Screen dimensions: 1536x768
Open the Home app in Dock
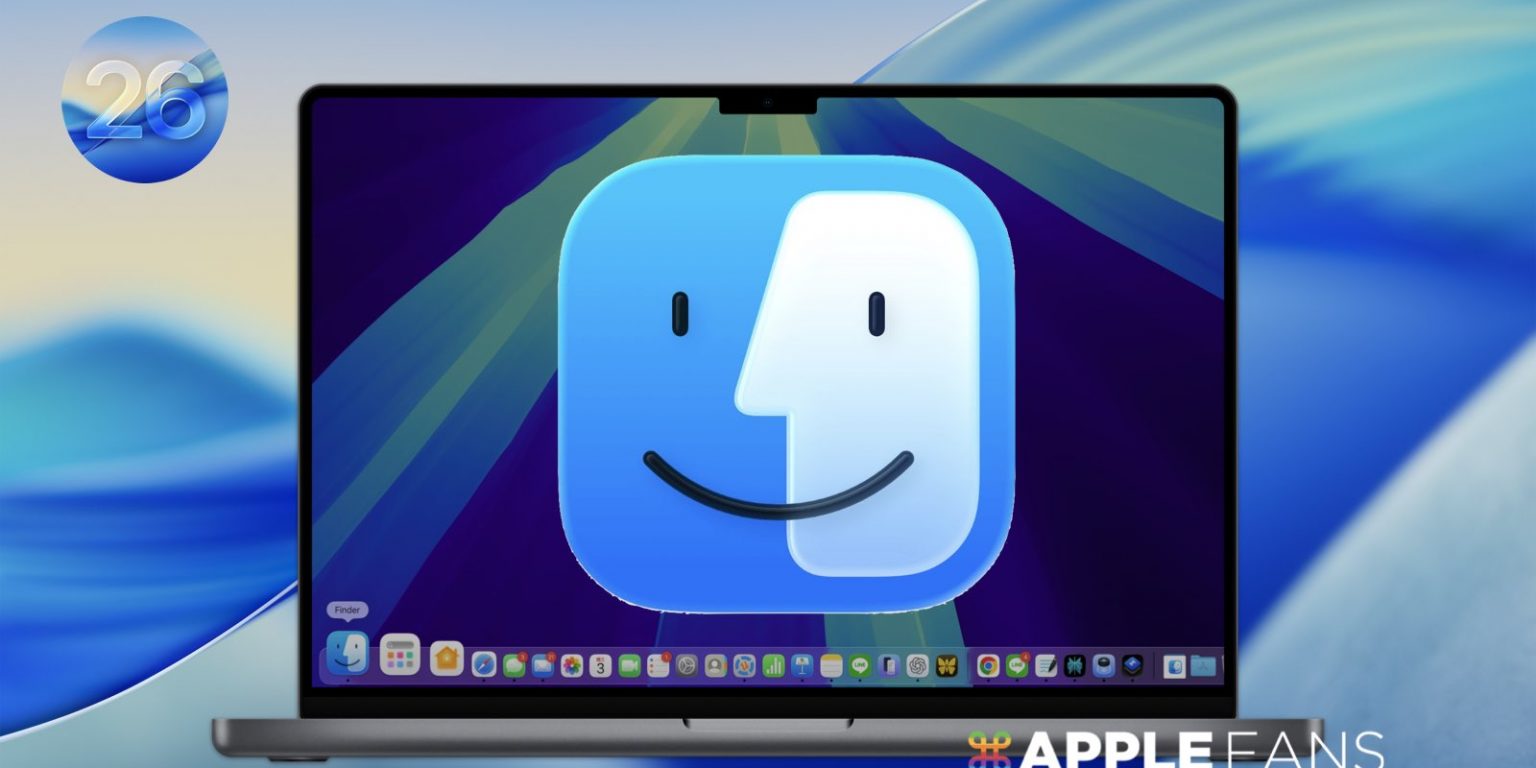447,659
